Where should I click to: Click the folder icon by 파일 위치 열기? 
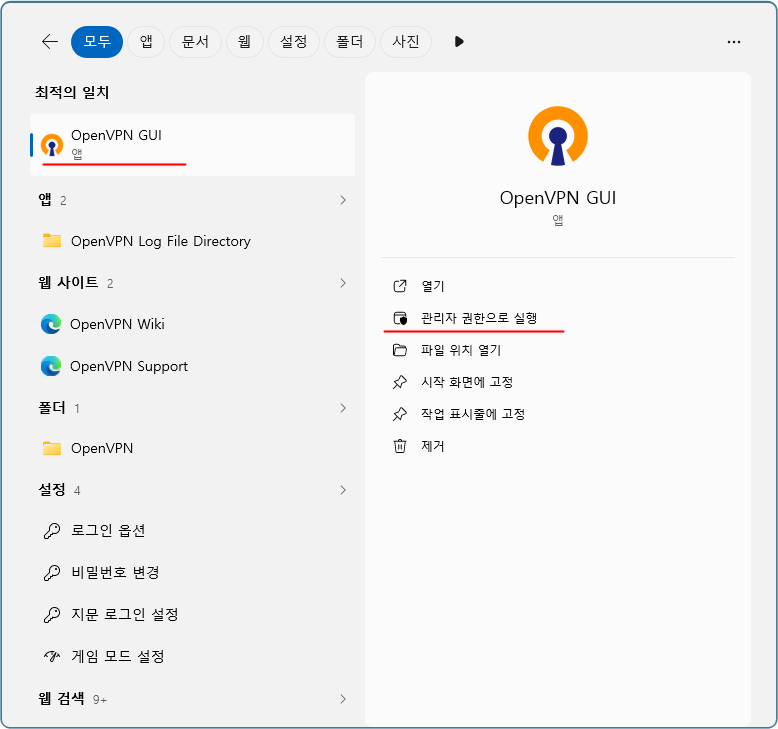coord(400,350)
